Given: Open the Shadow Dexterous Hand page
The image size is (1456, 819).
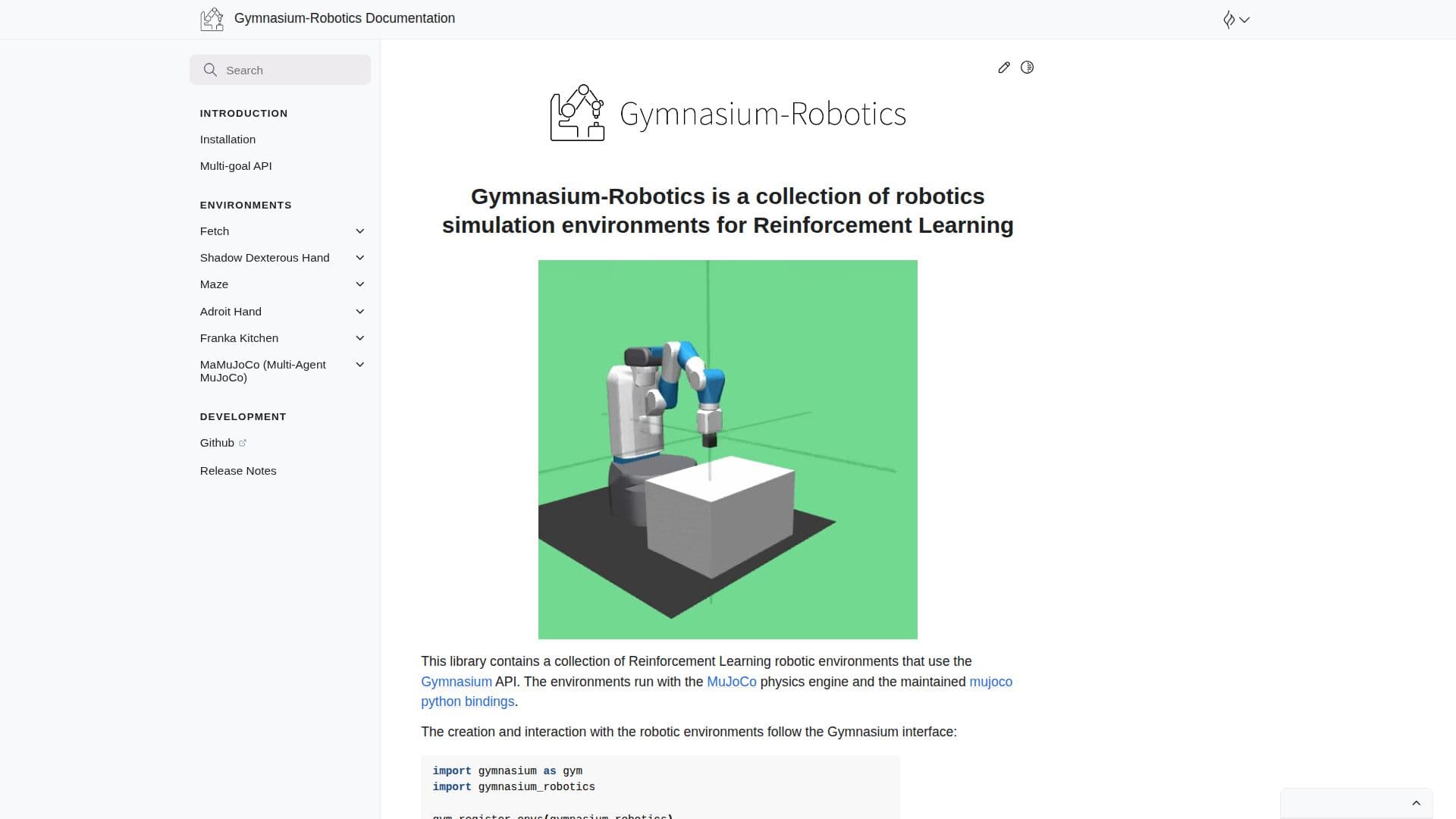Looking at the screenshot, I should pos(265,258).
